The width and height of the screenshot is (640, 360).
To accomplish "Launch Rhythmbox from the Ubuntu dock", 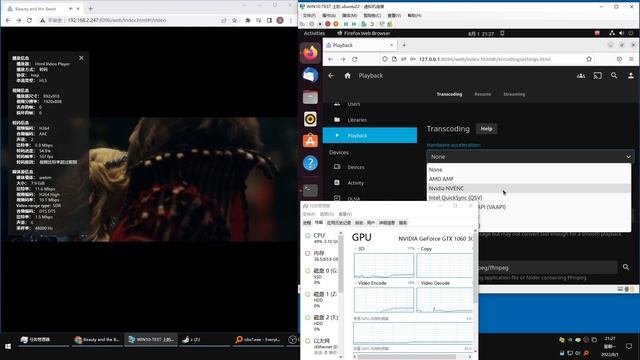I will pos(310,119).
